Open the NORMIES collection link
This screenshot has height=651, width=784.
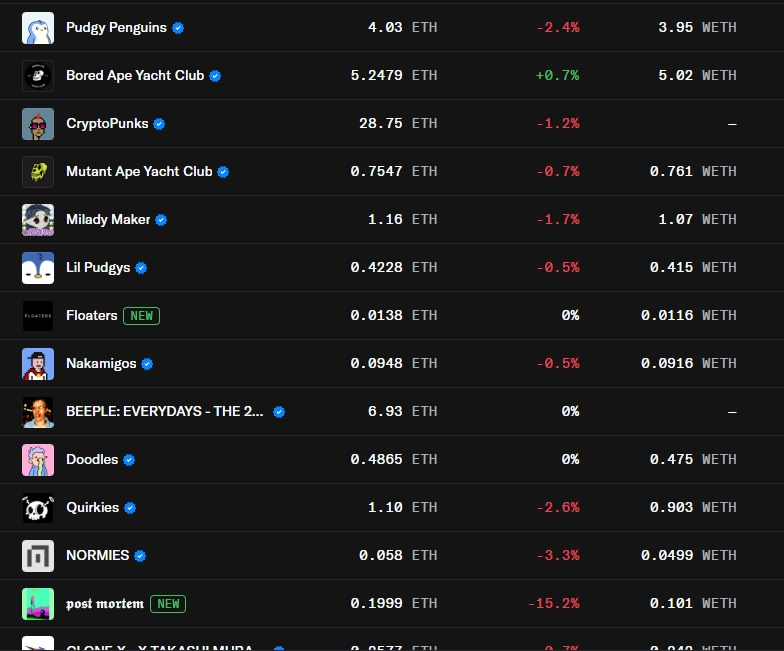[x=98, y=556]
